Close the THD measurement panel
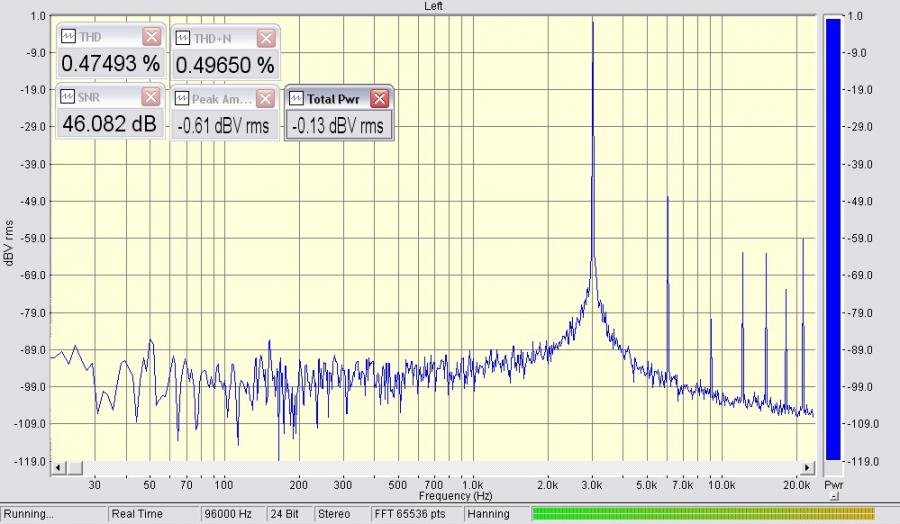This screenshot has height=524, width=900. [152, 37]
